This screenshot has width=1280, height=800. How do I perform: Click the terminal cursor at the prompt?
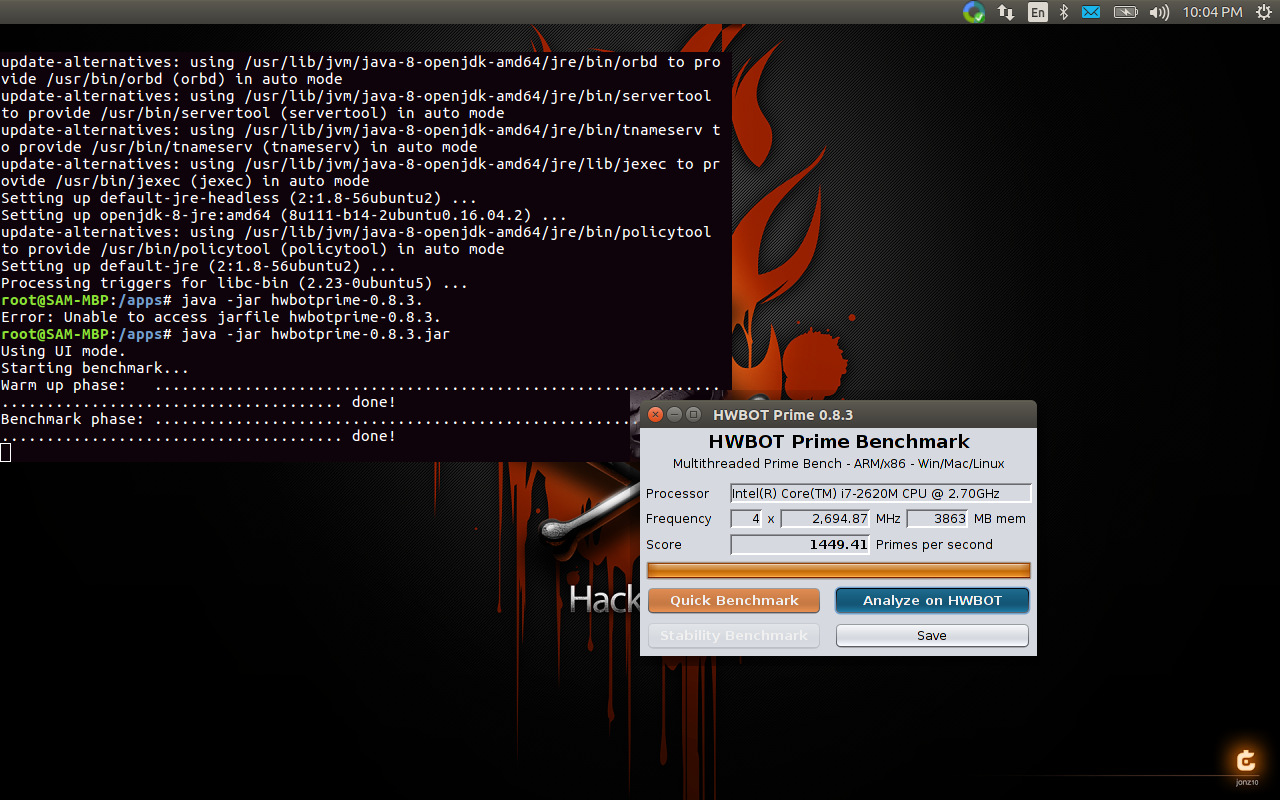point(5,453)
